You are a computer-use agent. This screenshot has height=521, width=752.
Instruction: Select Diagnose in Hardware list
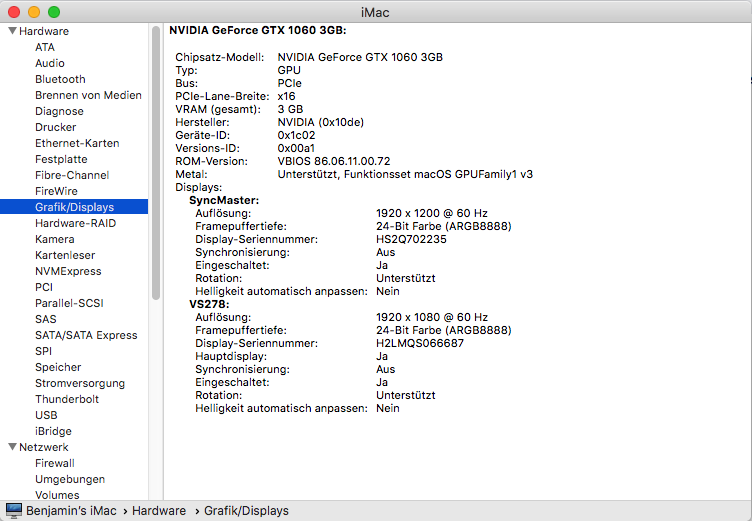coord(59,111)
